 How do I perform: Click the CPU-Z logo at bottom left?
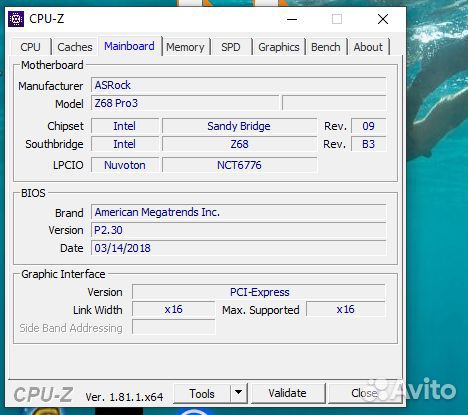(x=43, y=395)
